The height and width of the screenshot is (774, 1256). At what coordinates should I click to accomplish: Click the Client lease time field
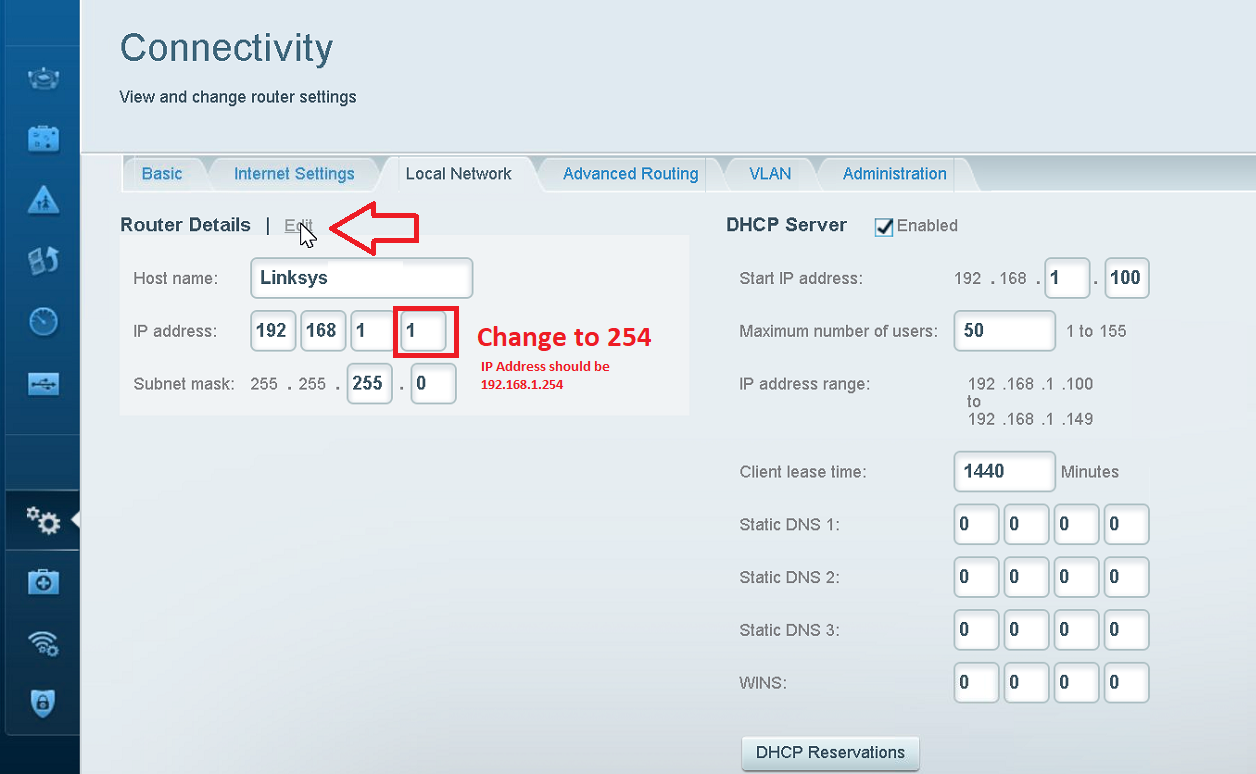click(1004, 471)
